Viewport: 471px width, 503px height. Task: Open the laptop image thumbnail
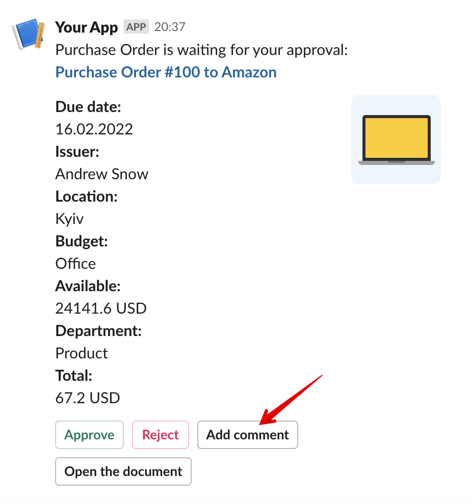pos(396,139)
